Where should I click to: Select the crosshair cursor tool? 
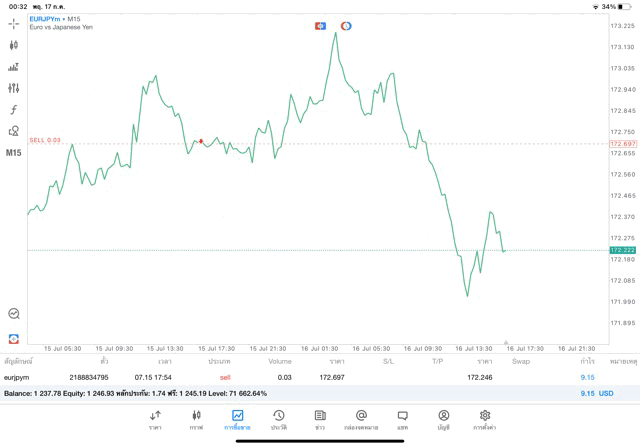point(14,23)
